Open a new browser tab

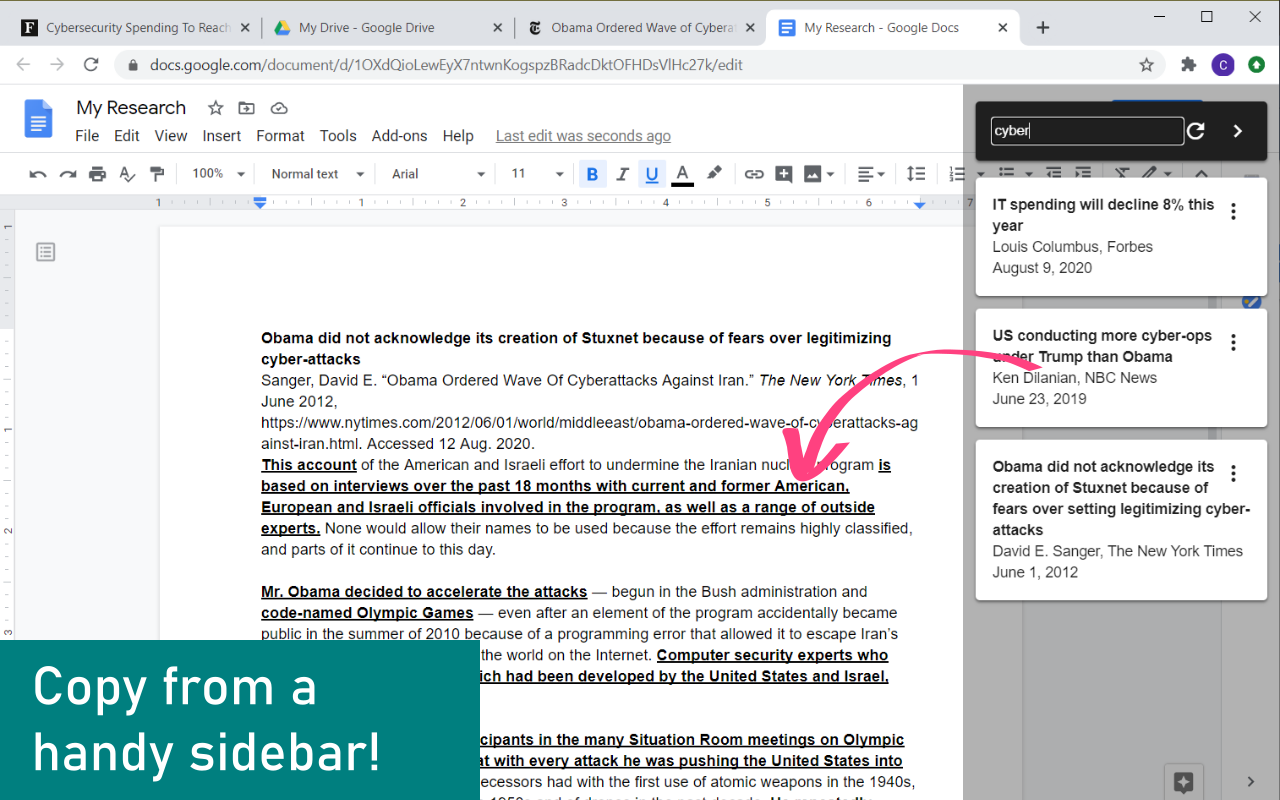coord(1043,28)
